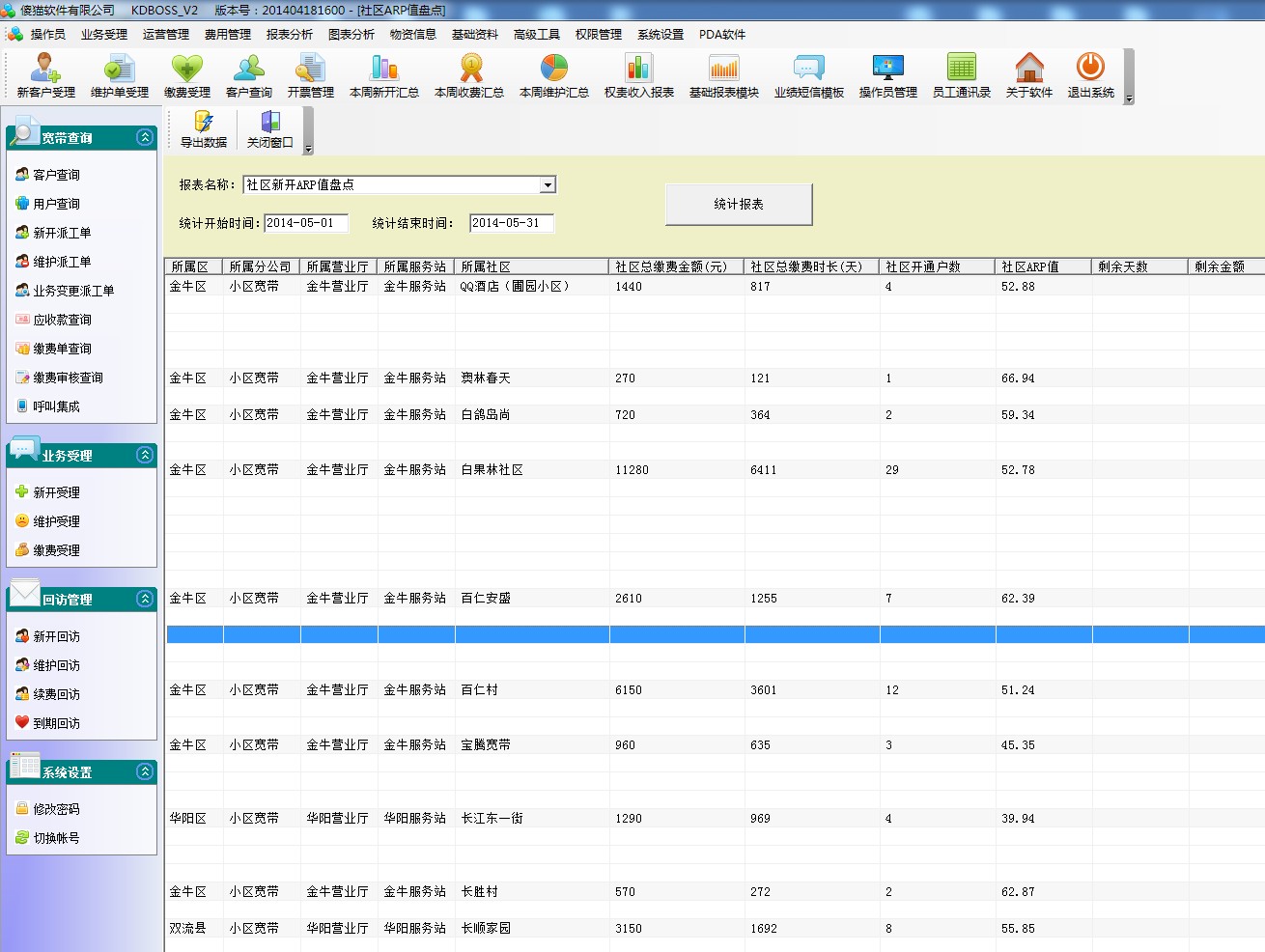Image resolution: width=1265 pixels, height=952 pixels.
Task: Open 权责收入报表 icon
Action: tap(639, 75)
